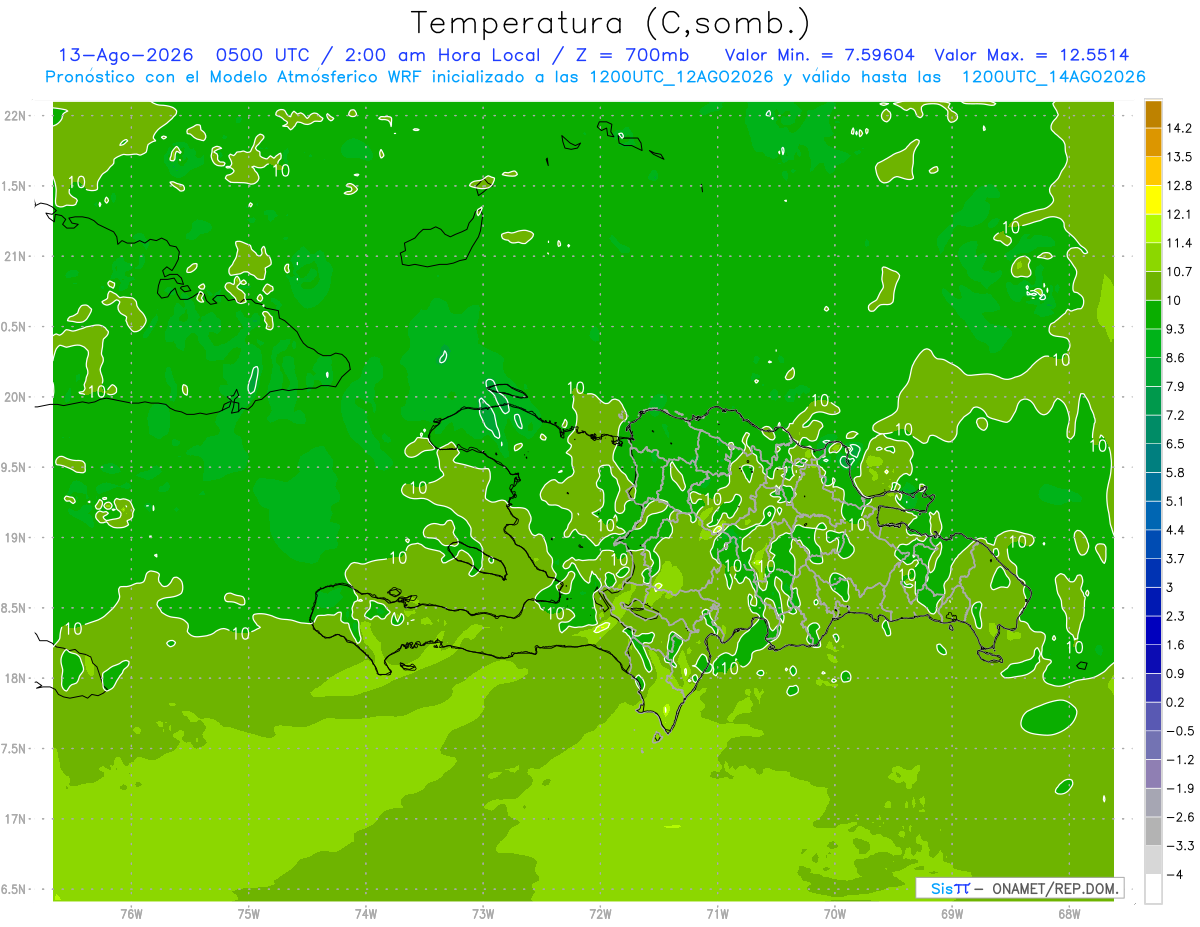The height and width of the screenshot is (927, 1200).
Task: Click the "1.6" value on the color scale
Action: tap(1176, 645)
